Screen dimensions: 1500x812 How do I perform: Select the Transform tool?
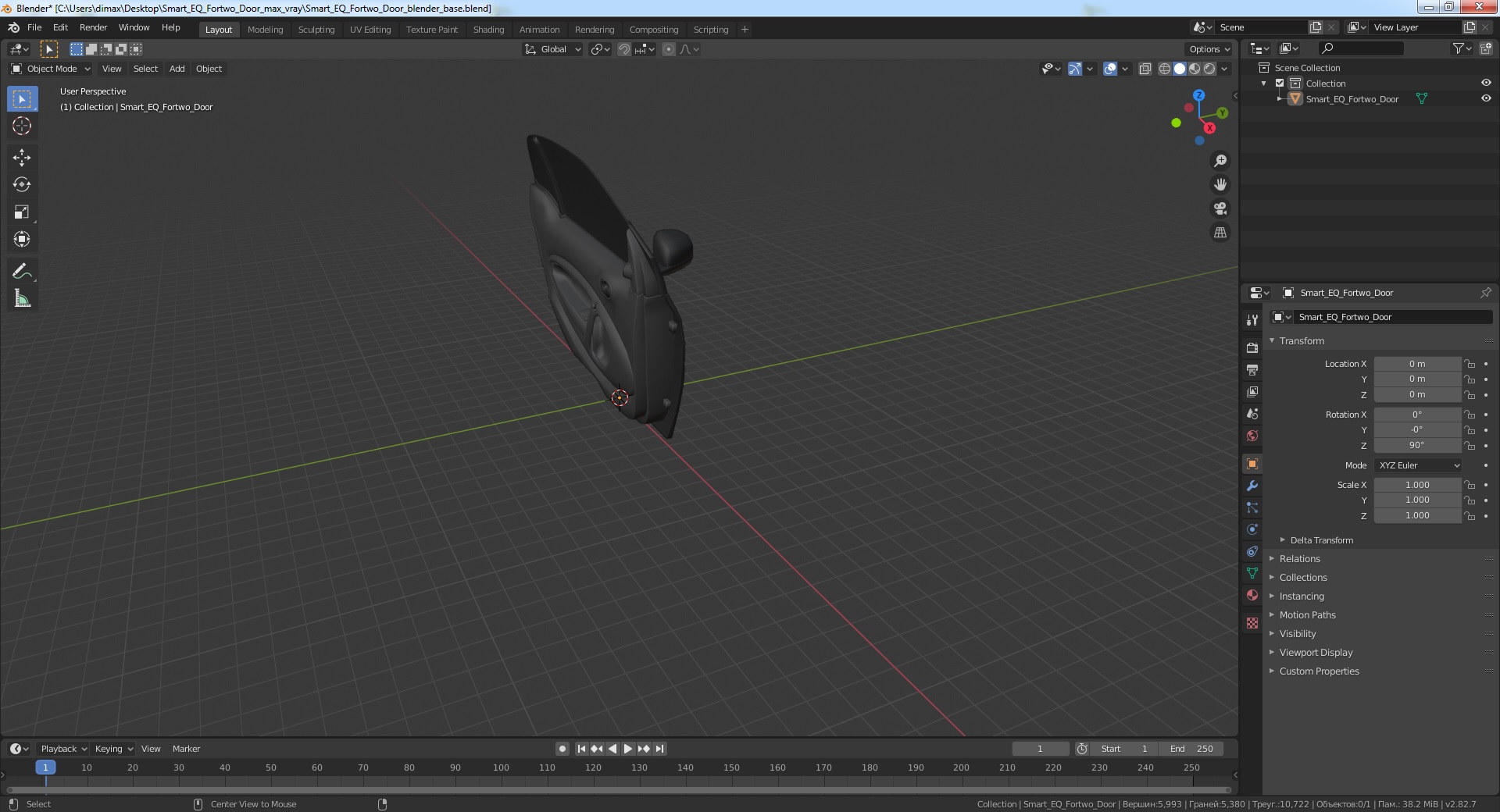22,239
